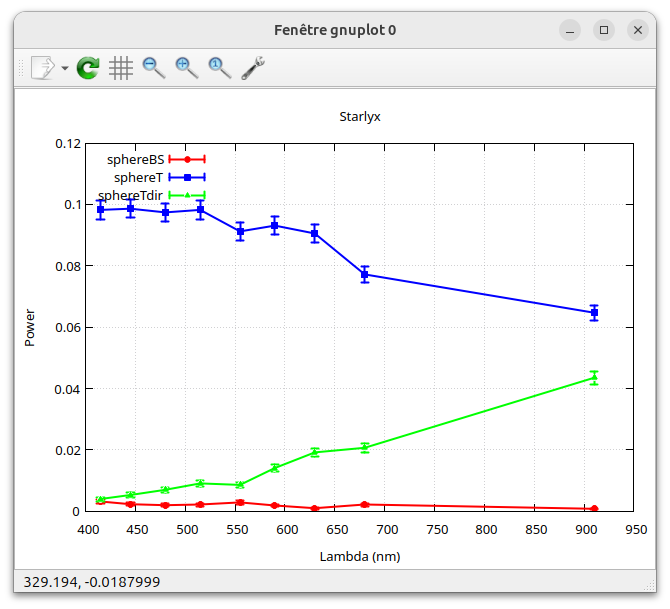Click the 950 x-axis tick label
The width and height of the screenshot is (670, 609).
(636, 530)
